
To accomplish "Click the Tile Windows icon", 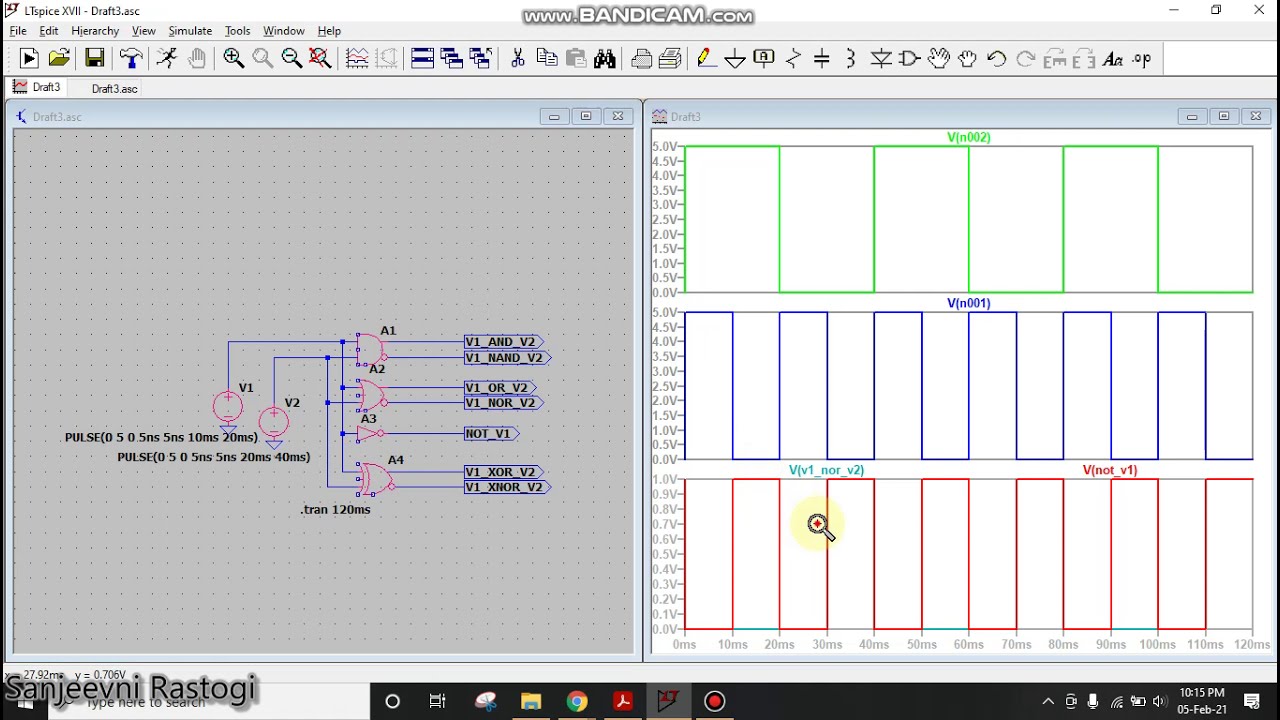I will (x=422, y=59).
